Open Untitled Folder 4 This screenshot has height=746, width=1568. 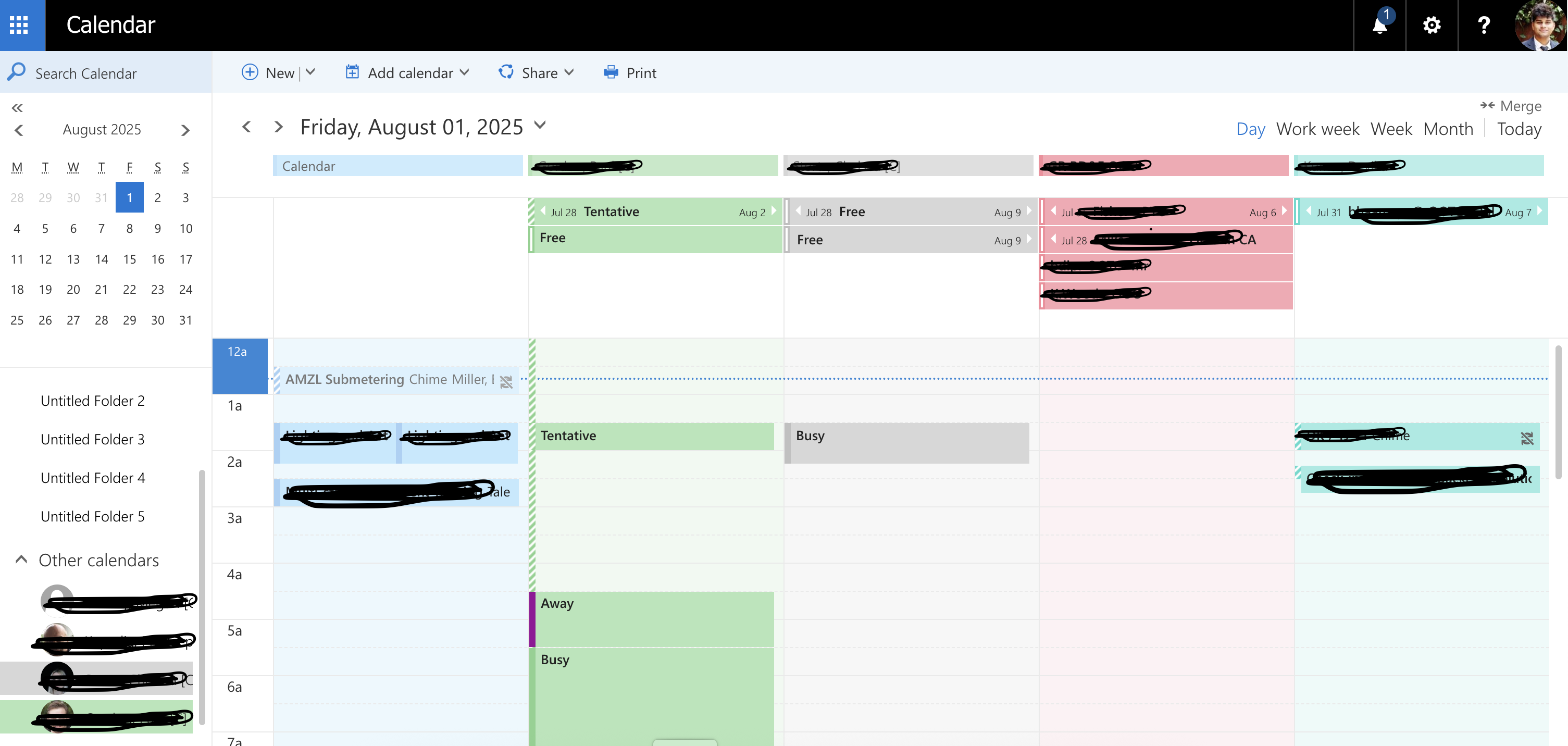click(x=93, y=478)
